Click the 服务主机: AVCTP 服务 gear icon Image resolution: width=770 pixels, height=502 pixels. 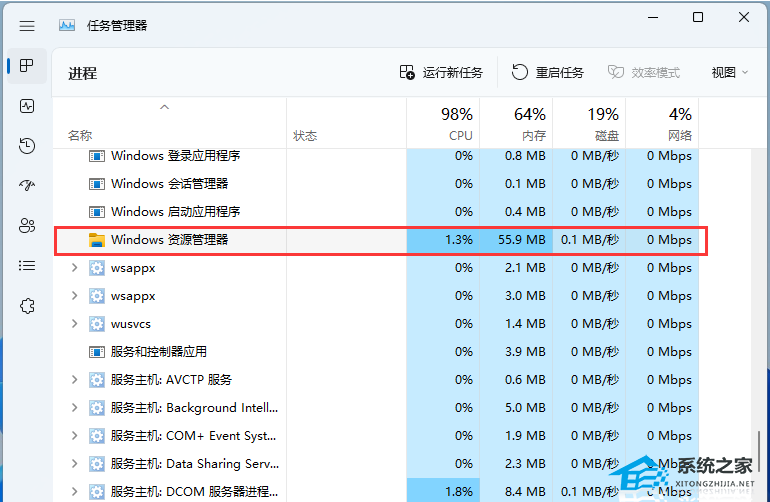click(x=97, y=380)
